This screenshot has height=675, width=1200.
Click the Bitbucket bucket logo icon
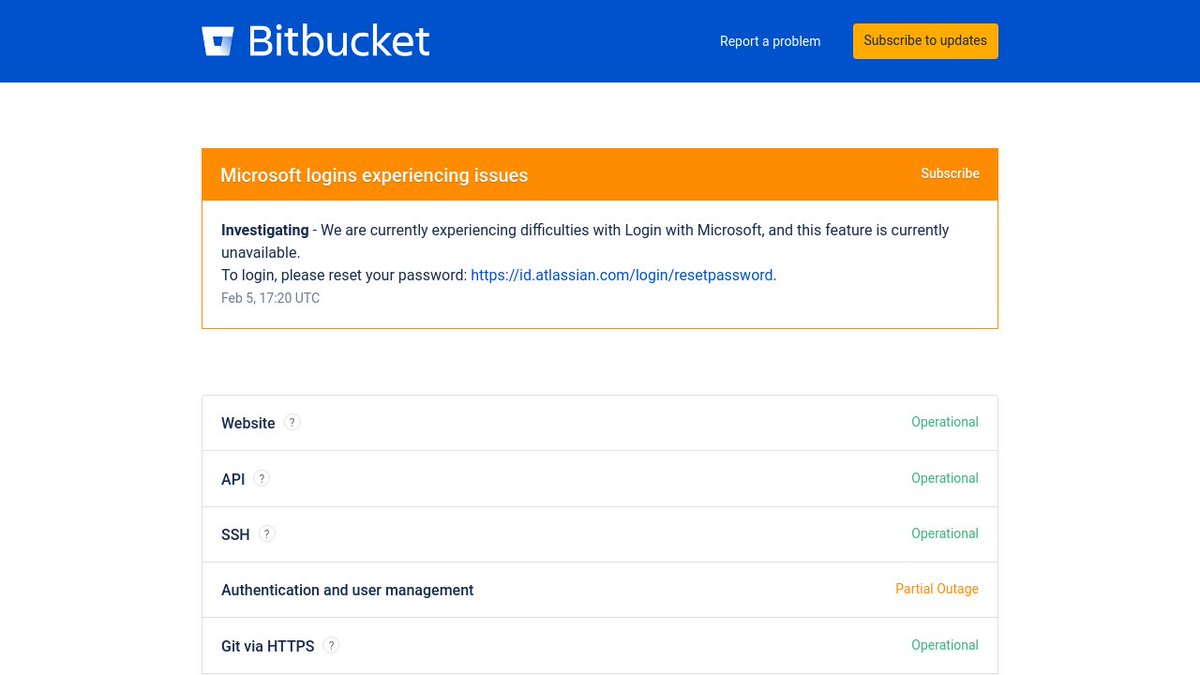coord(217,41)
